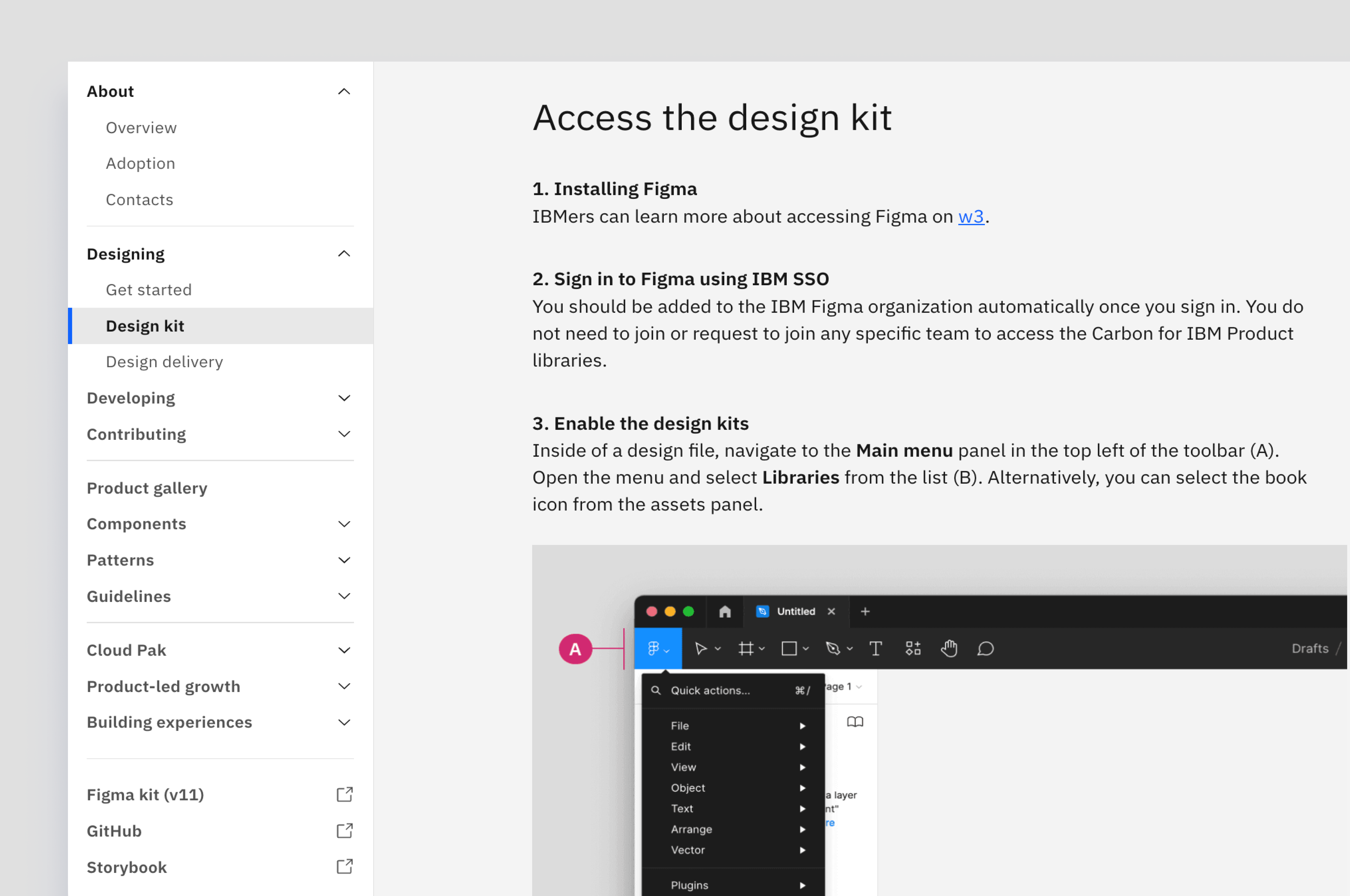Close the Untitled tab
Image resolution: width=1350 pixels, height=896 pixels.
click(831, 612)
